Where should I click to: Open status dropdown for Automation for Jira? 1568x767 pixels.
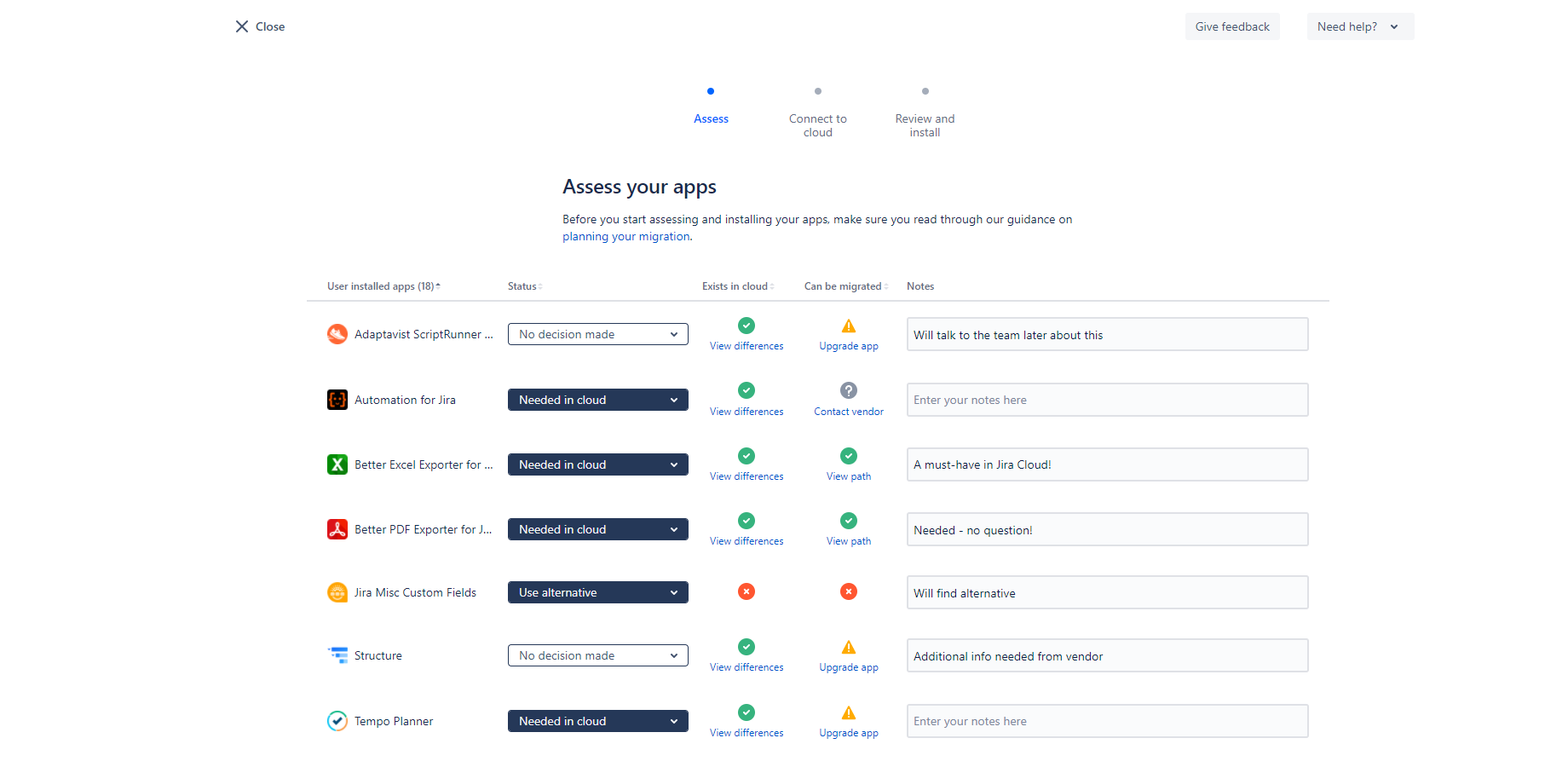598,400
